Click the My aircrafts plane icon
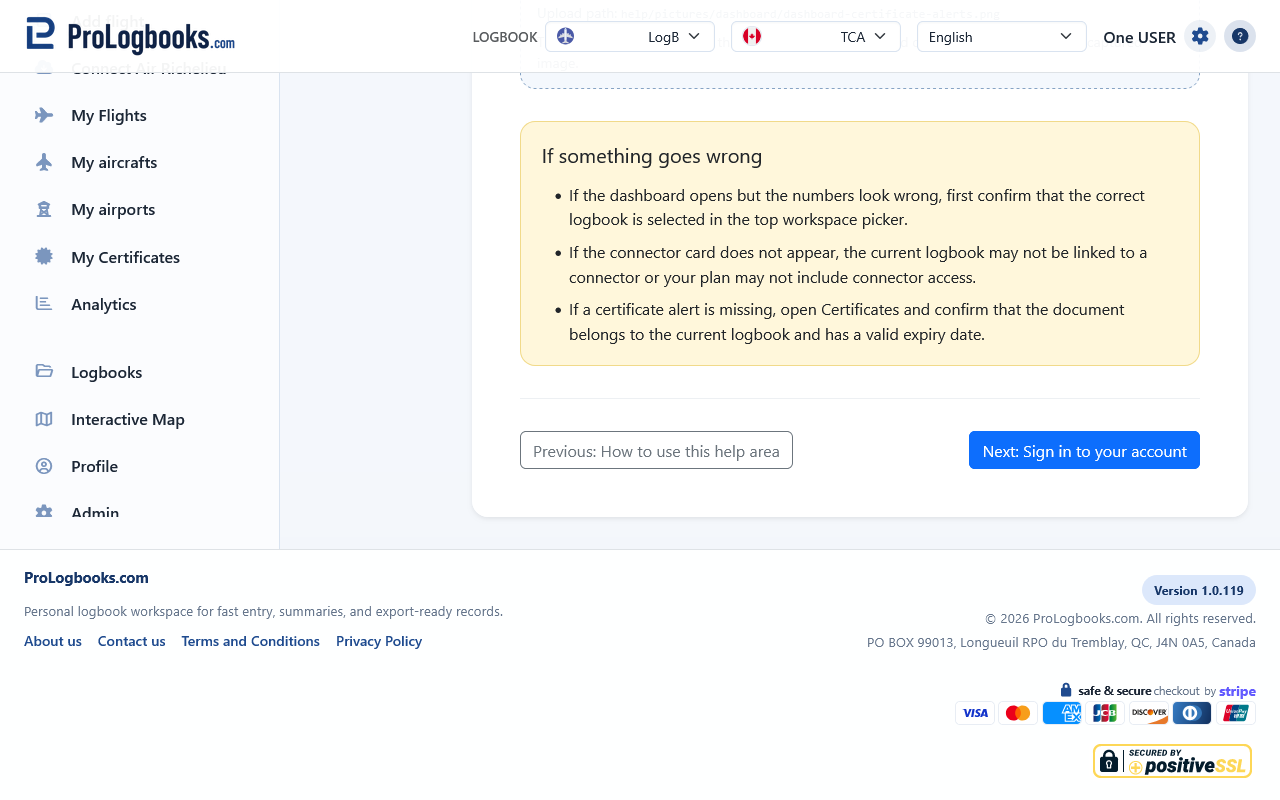This screenshot has height=800, width=1280. tap(44, 162)
